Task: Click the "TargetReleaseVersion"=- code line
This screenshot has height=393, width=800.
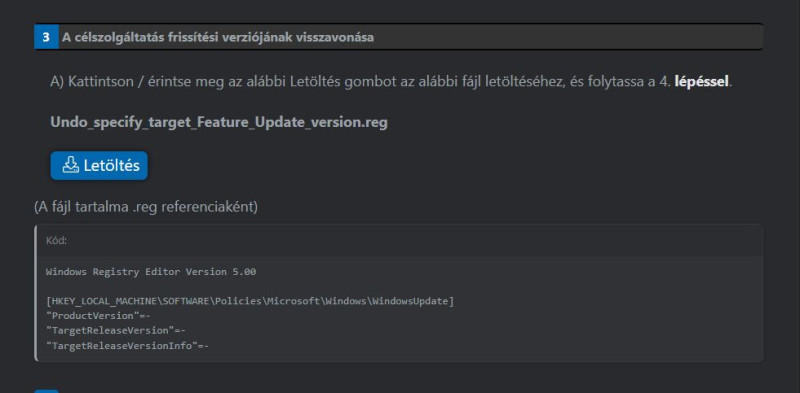Action: (116, 331)
